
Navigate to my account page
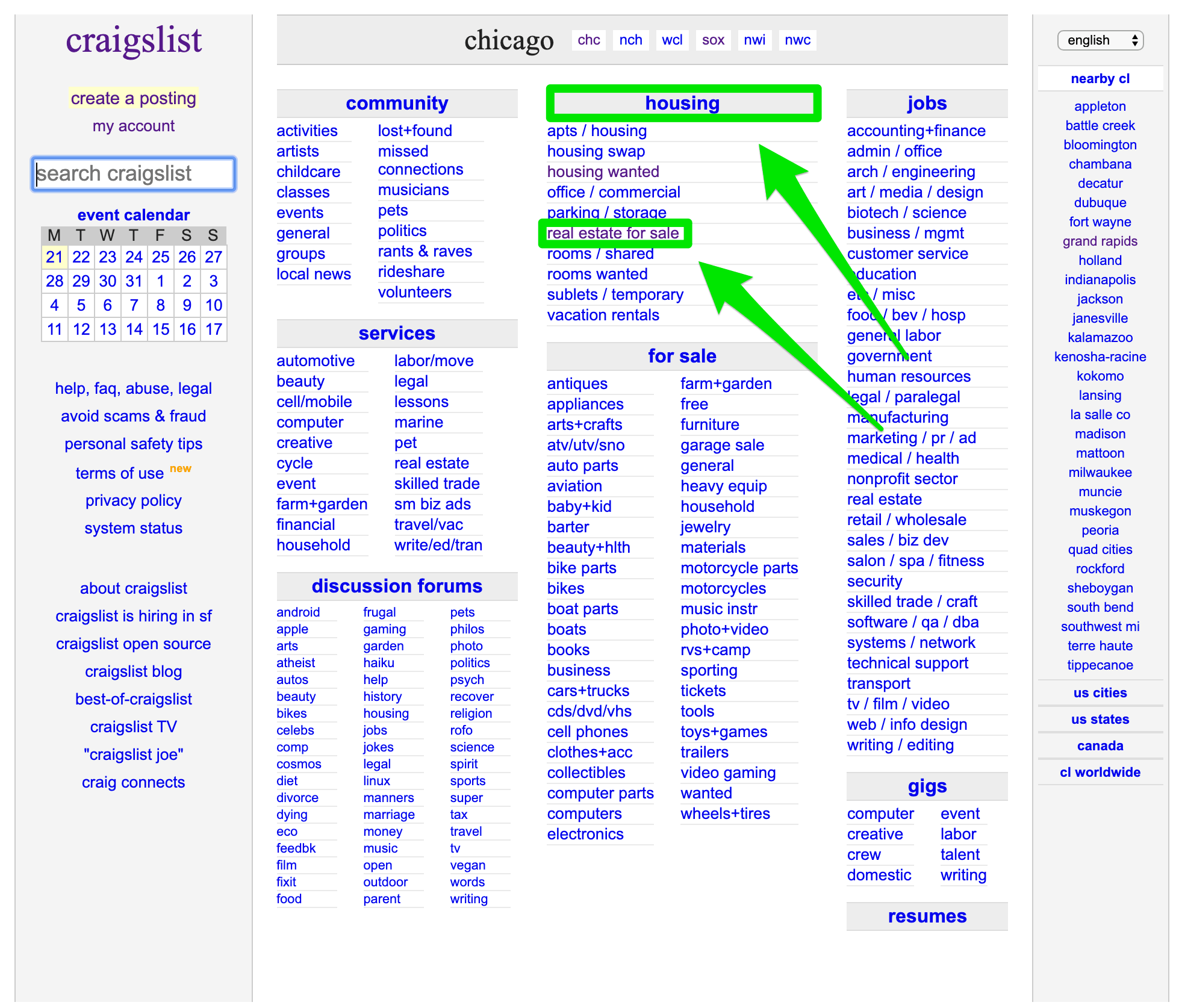click(x=133, y=124)
